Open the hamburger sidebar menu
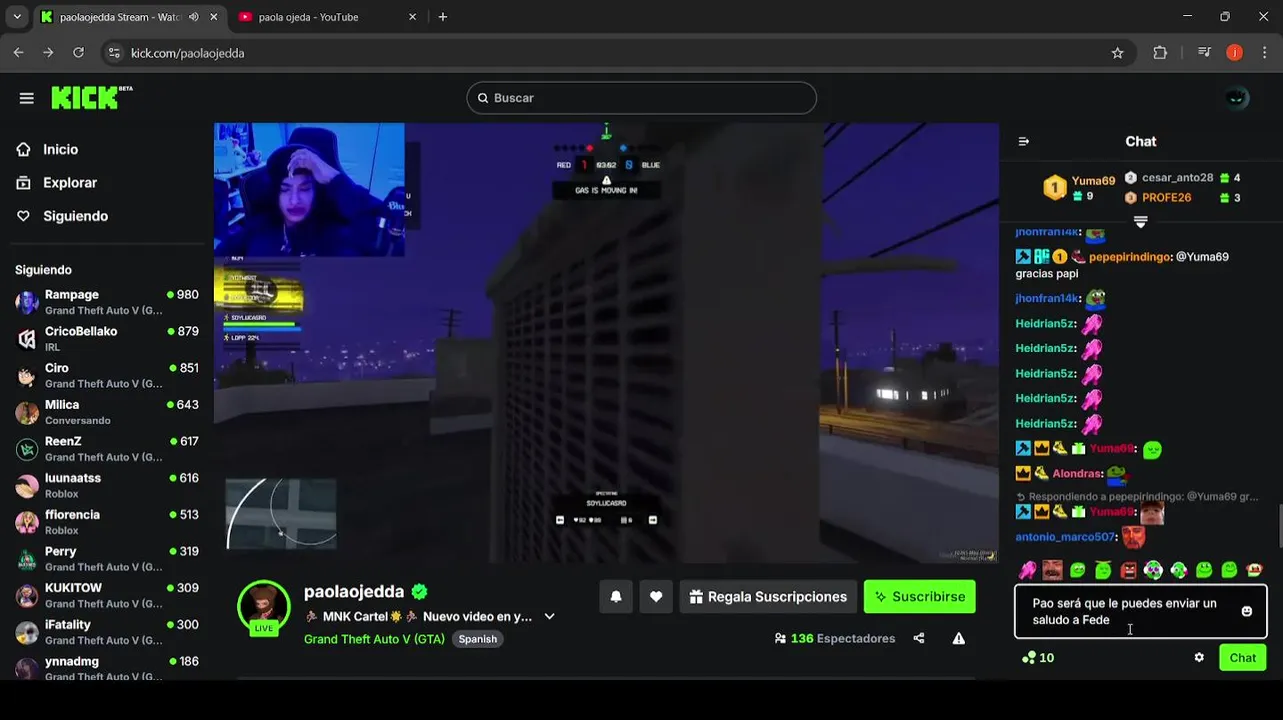The height and width of the screenshot is (720, 1283). pos(27,98)
